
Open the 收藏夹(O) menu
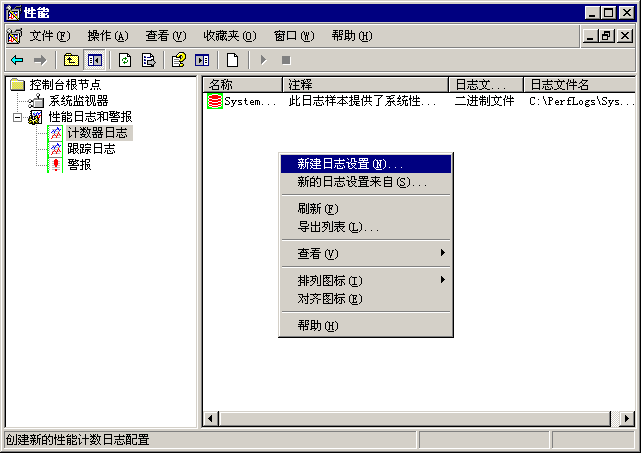tap(230, 36)
